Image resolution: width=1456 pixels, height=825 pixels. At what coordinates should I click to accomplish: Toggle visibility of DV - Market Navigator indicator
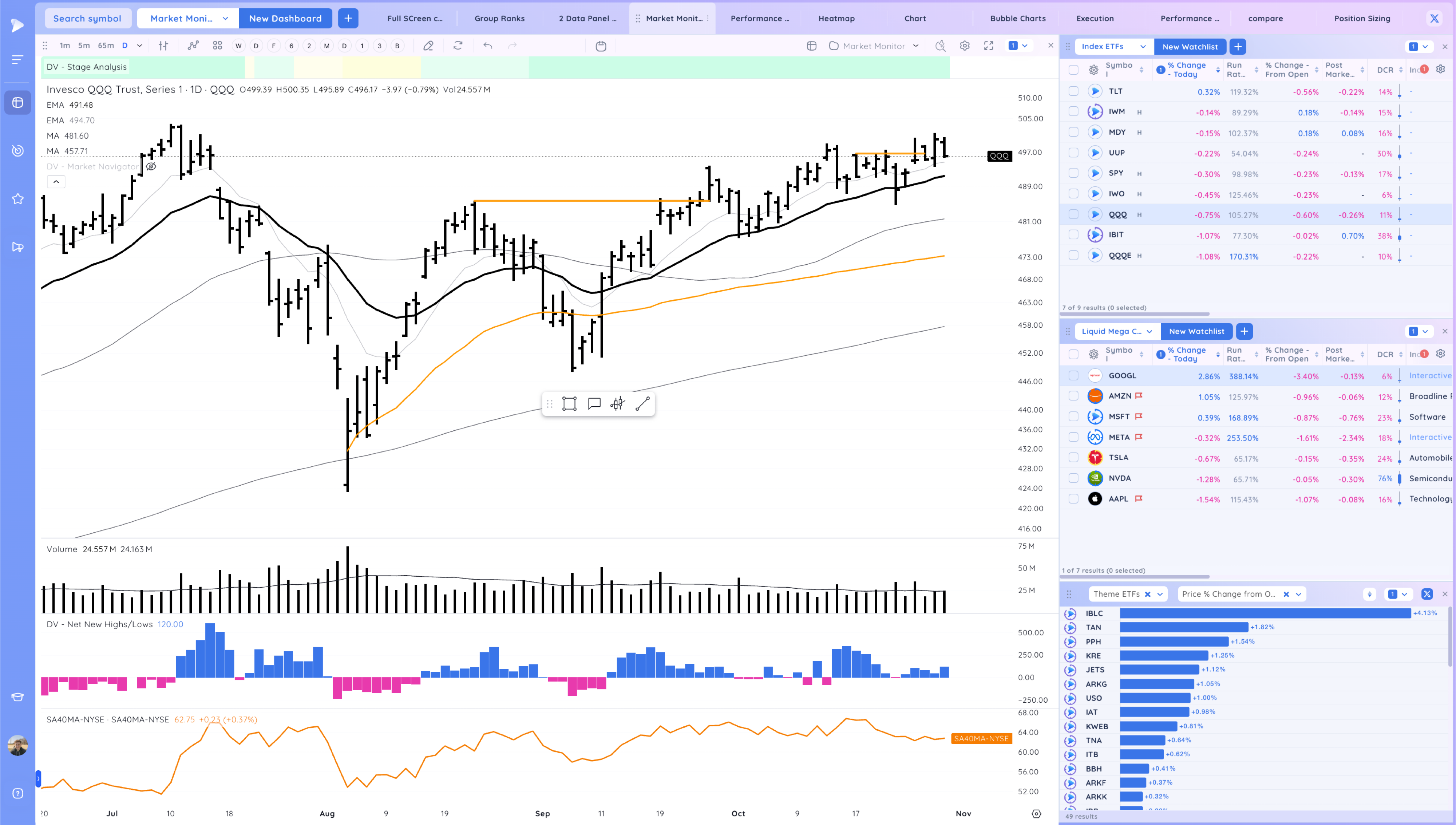151,167
